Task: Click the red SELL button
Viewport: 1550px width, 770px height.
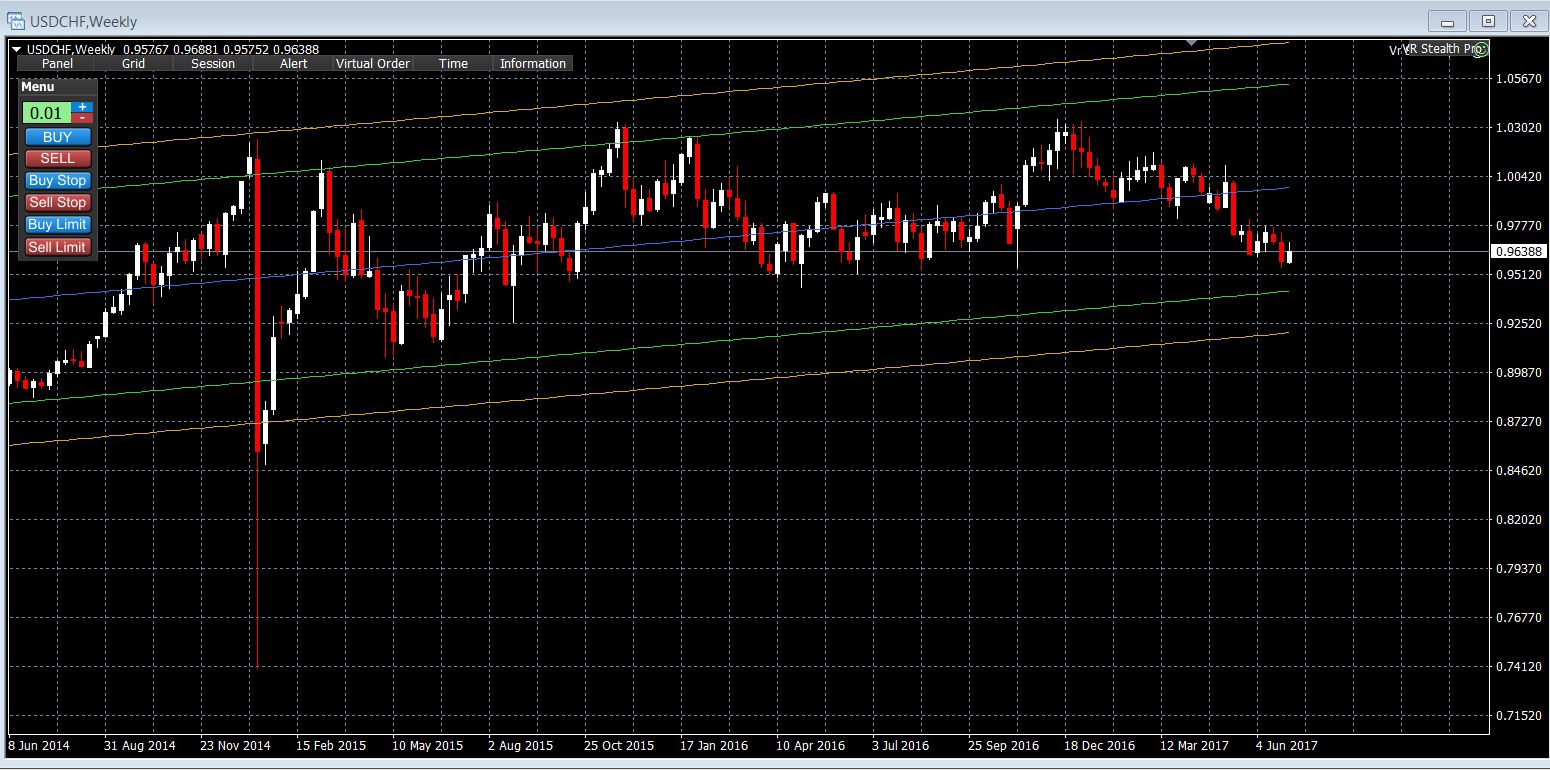Action: [x=58, y=159]
